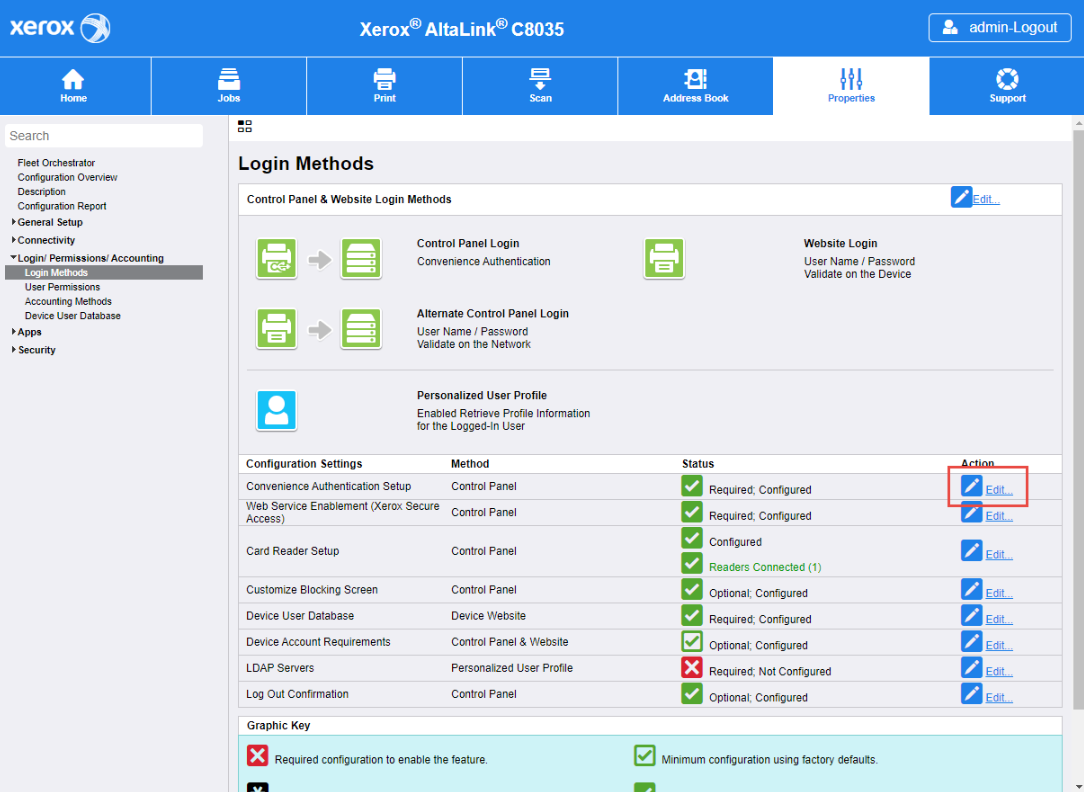Click pencil icon for Convenience Authentication Setup
Image resolution: width=1084 pixels, height=792 pixels.
pos(971,486)
